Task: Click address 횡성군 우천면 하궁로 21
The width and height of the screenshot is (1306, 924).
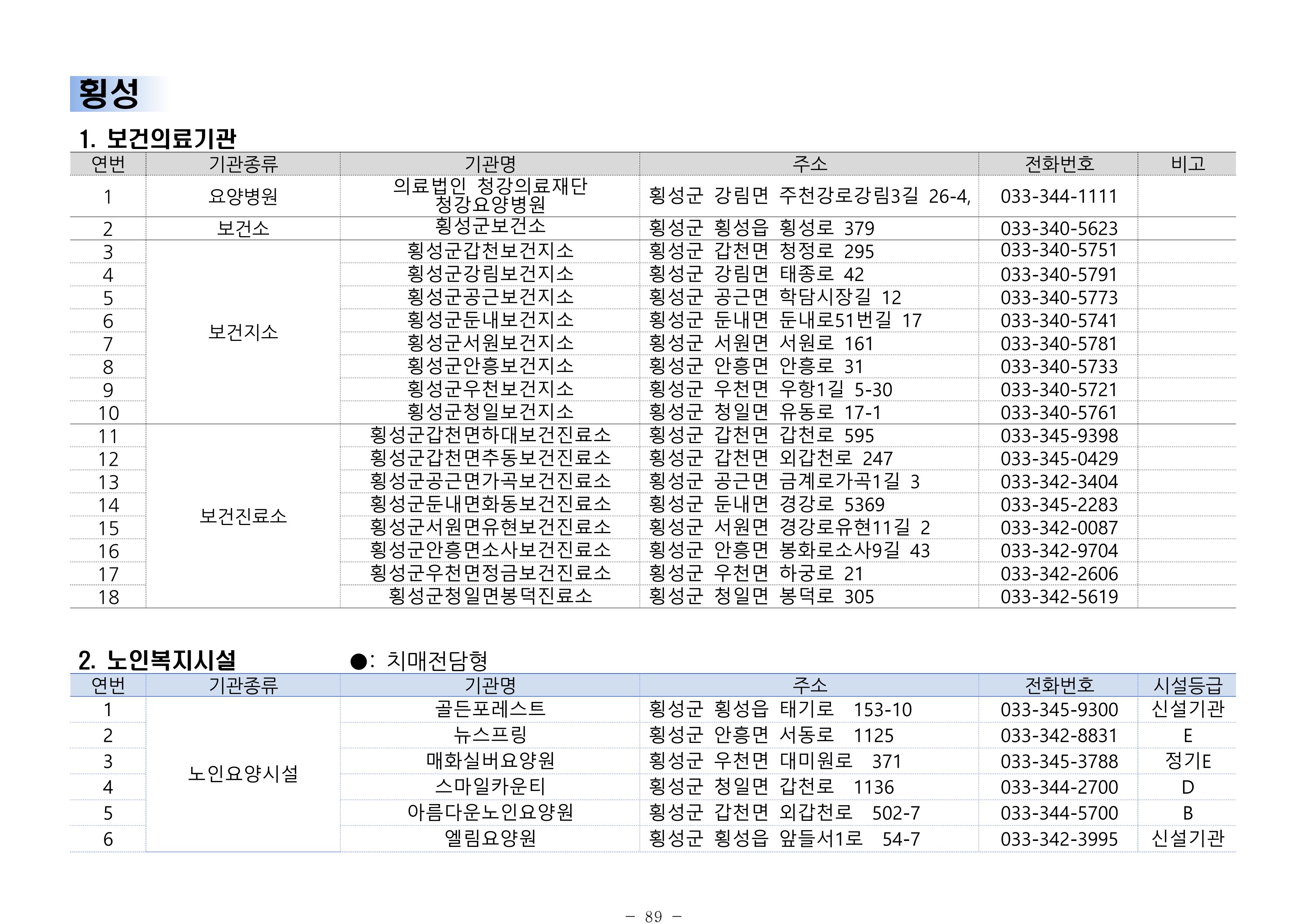Action: click(x=756, y=574)
